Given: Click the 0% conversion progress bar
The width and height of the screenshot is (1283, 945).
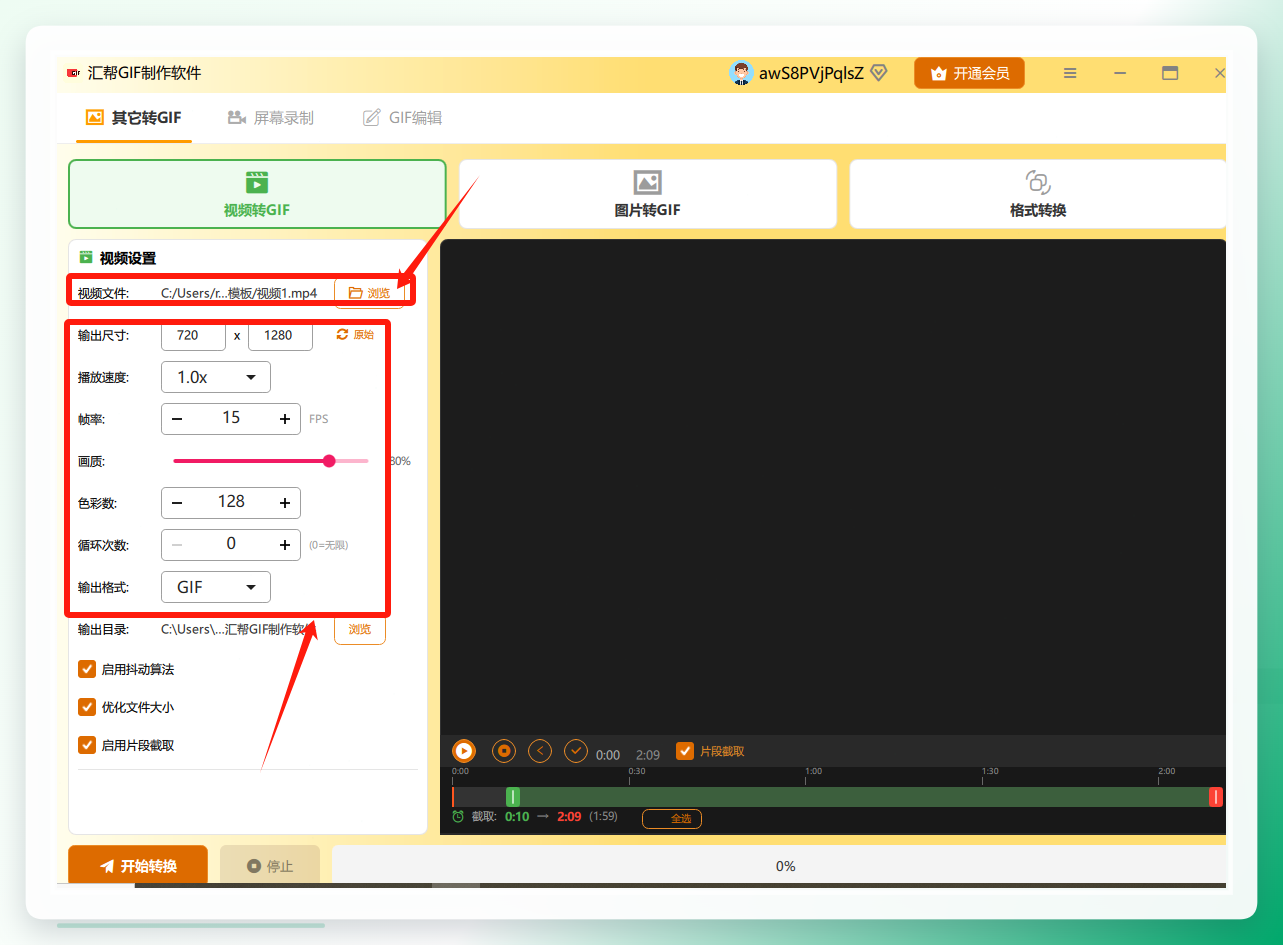Looking at the screenshot, I should [779, 866].
